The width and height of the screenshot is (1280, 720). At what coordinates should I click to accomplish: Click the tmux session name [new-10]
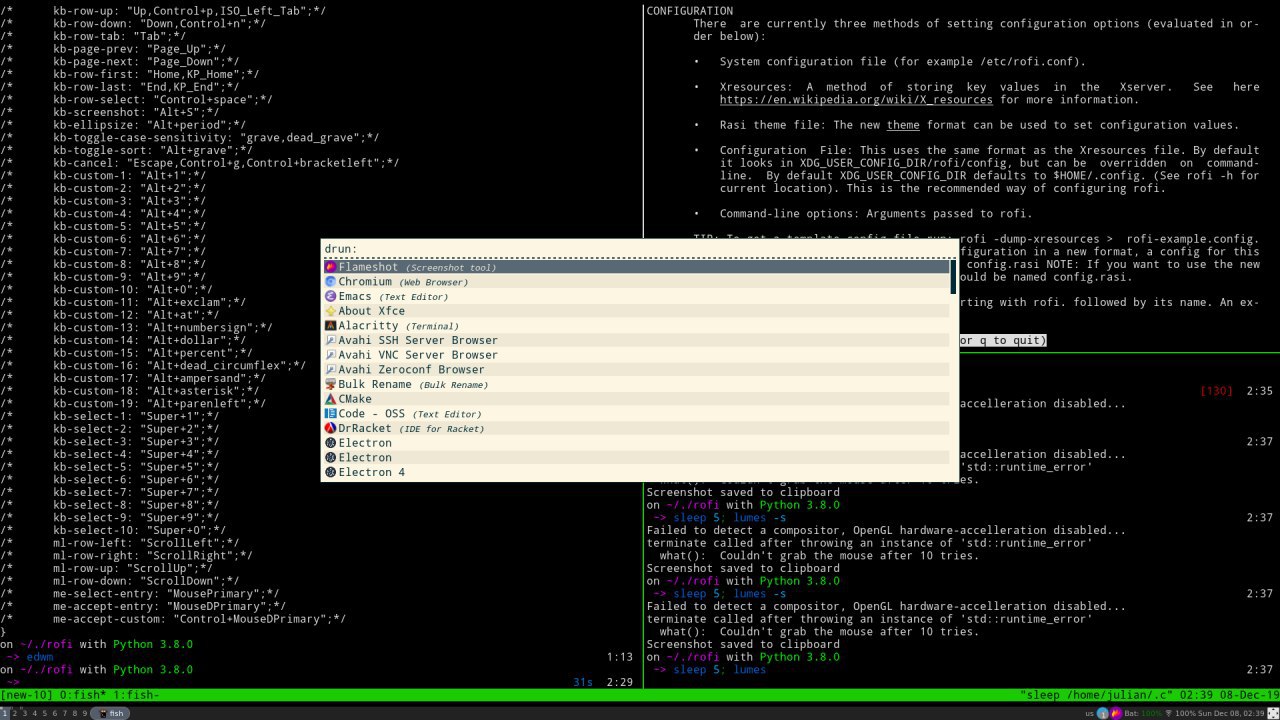tap(27, 694)
